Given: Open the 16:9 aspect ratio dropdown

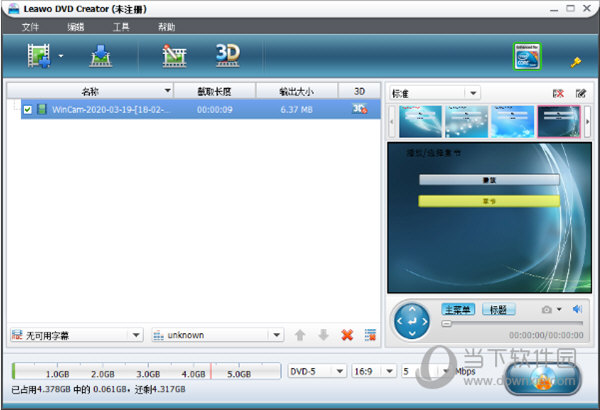Looking at the screenshot, I should click(x=372, y=371).
